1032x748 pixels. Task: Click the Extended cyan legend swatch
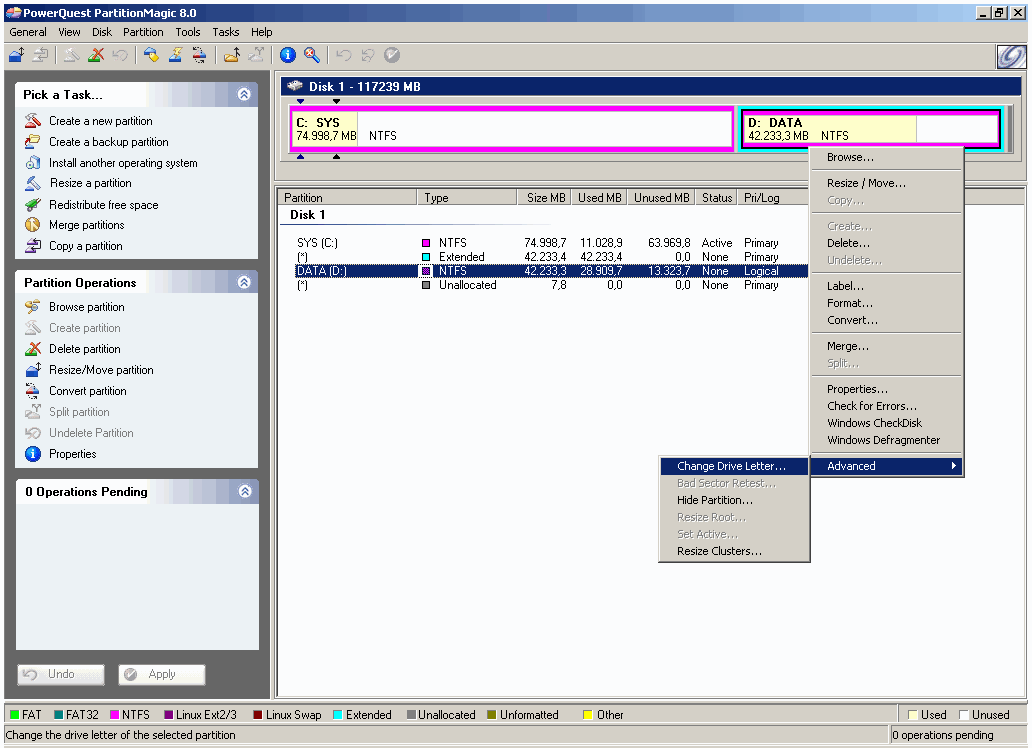(x=338, y=715)
